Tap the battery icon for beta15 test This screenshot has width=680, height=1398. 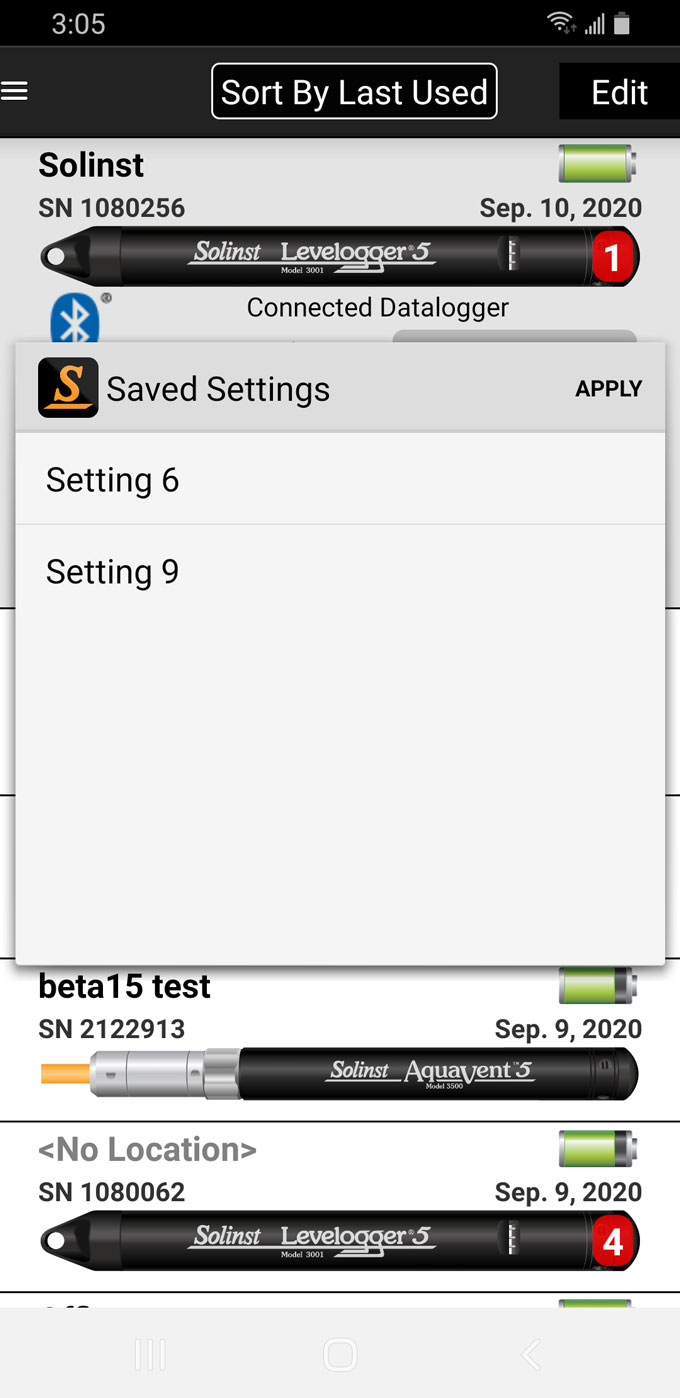(x=595, y=985)
